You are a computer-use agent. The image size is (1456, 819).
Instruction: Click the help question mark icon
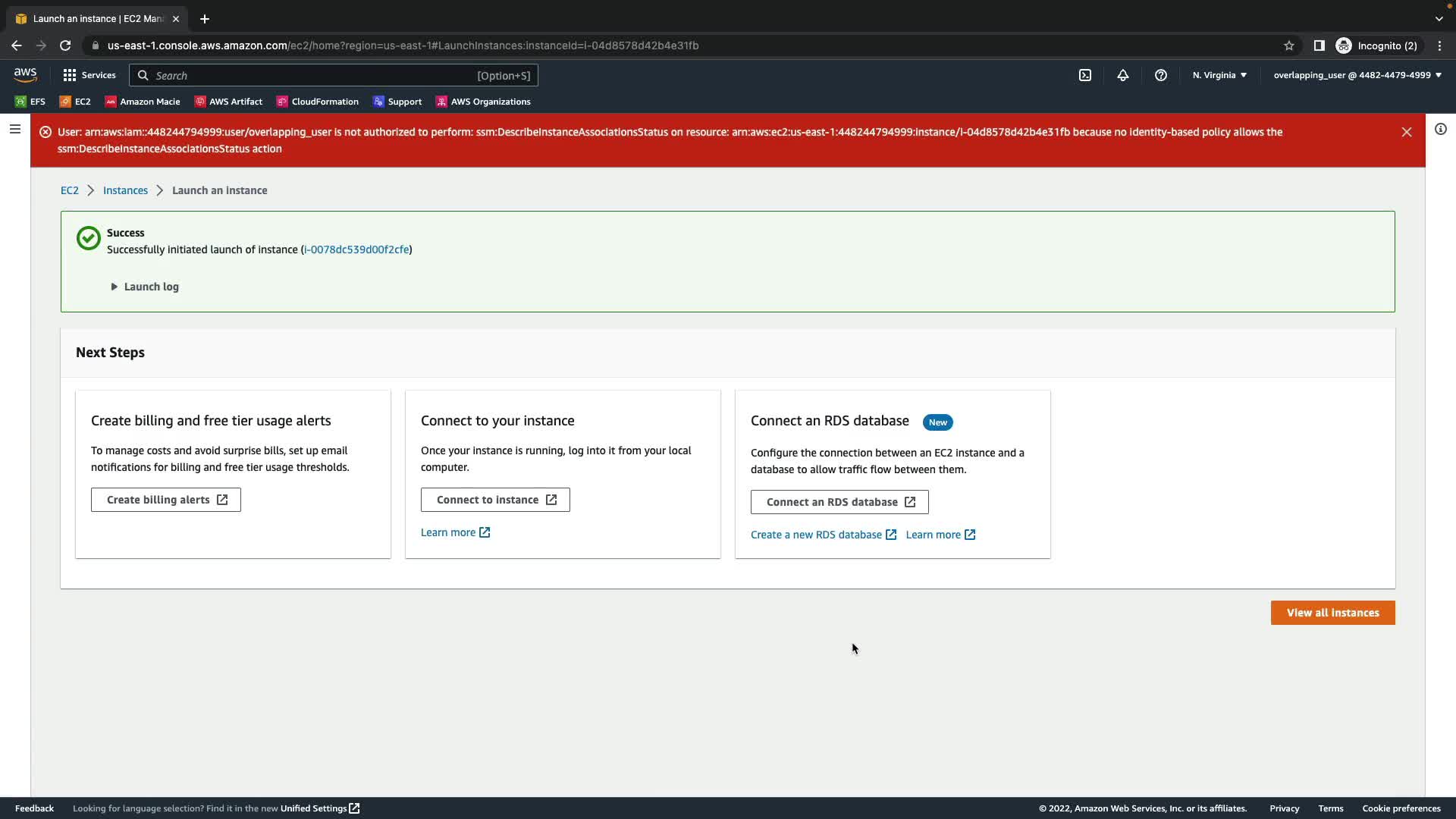coord(1161,75)
